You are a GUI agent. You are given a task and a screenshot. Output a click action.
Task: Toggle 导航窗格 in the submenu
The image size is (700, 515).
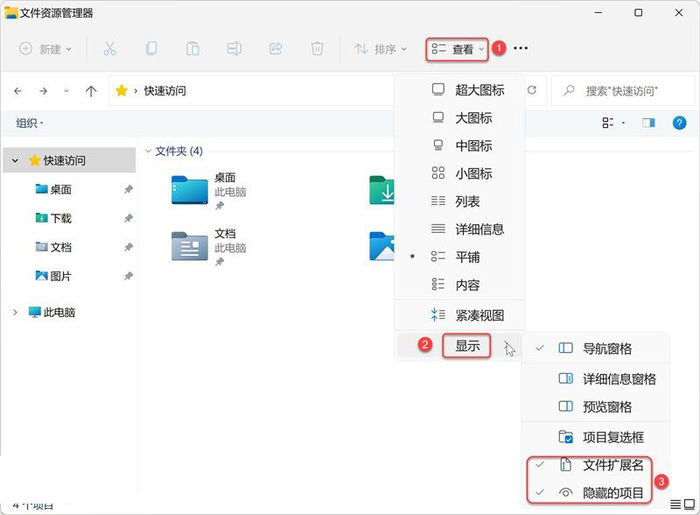coord(606,349)
